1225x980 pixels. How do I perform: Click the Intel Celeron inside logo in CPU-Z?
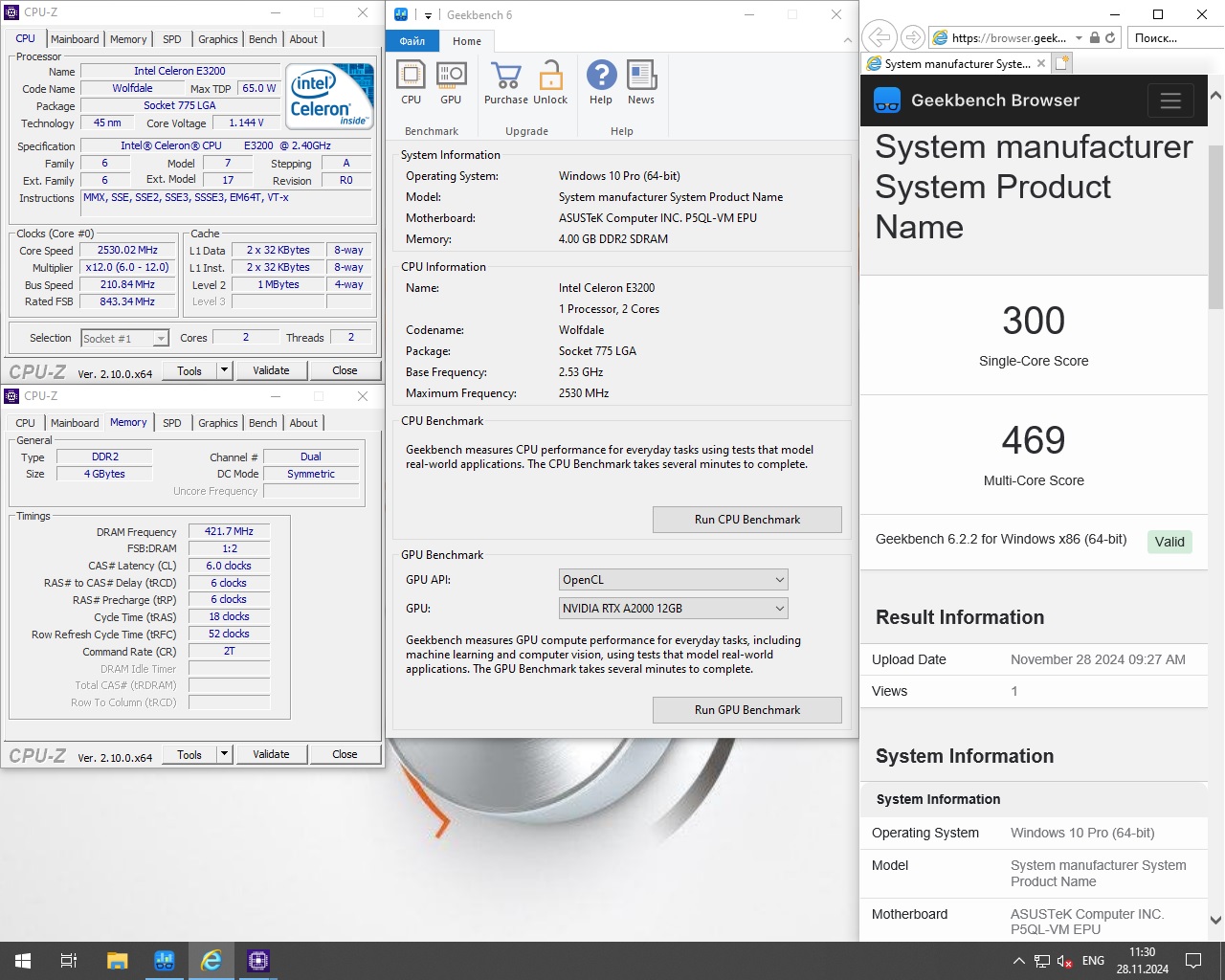(330, 97)
